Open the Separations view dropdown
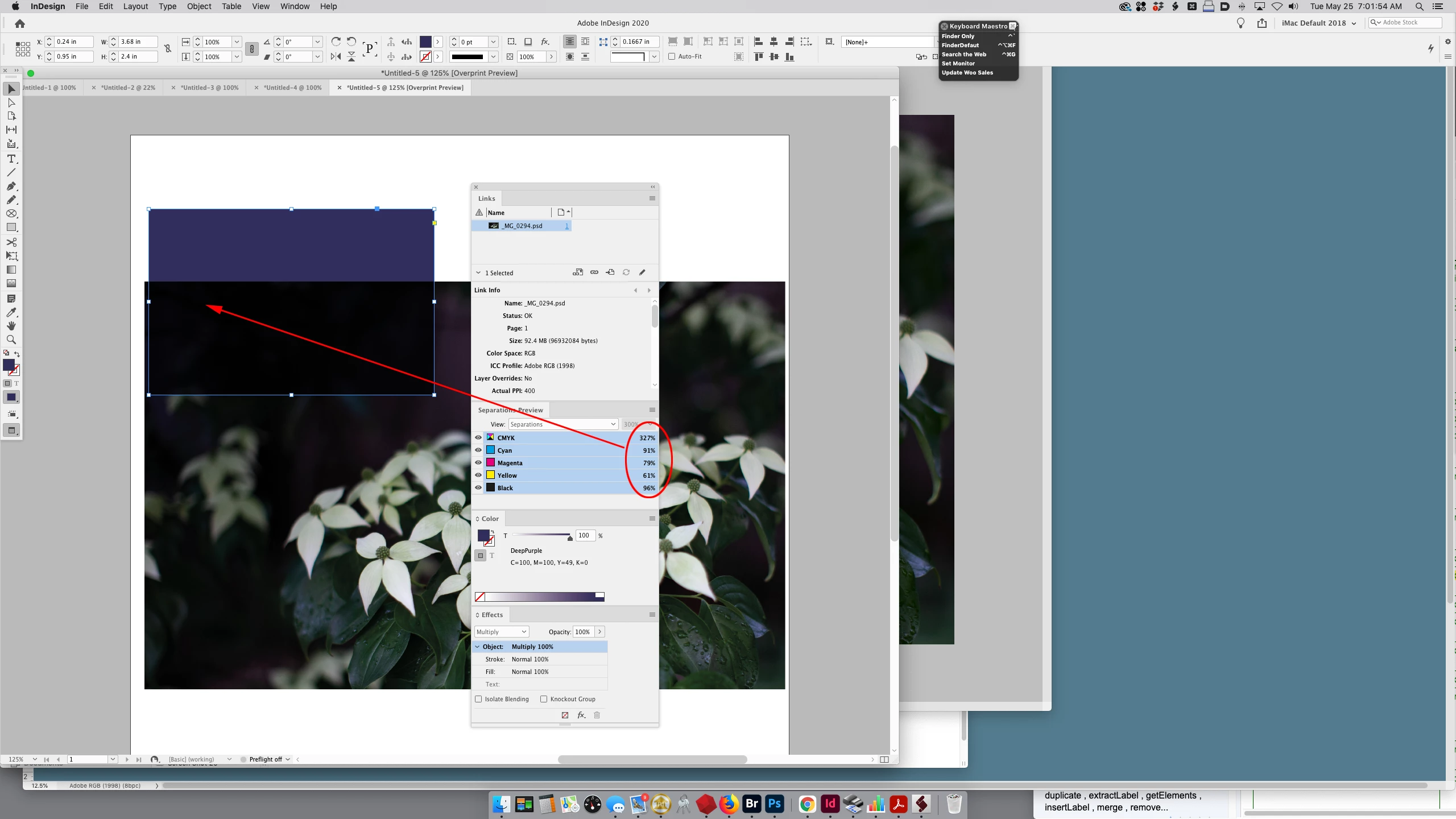This screenshot has height=819, width=1456. point(563,424)
